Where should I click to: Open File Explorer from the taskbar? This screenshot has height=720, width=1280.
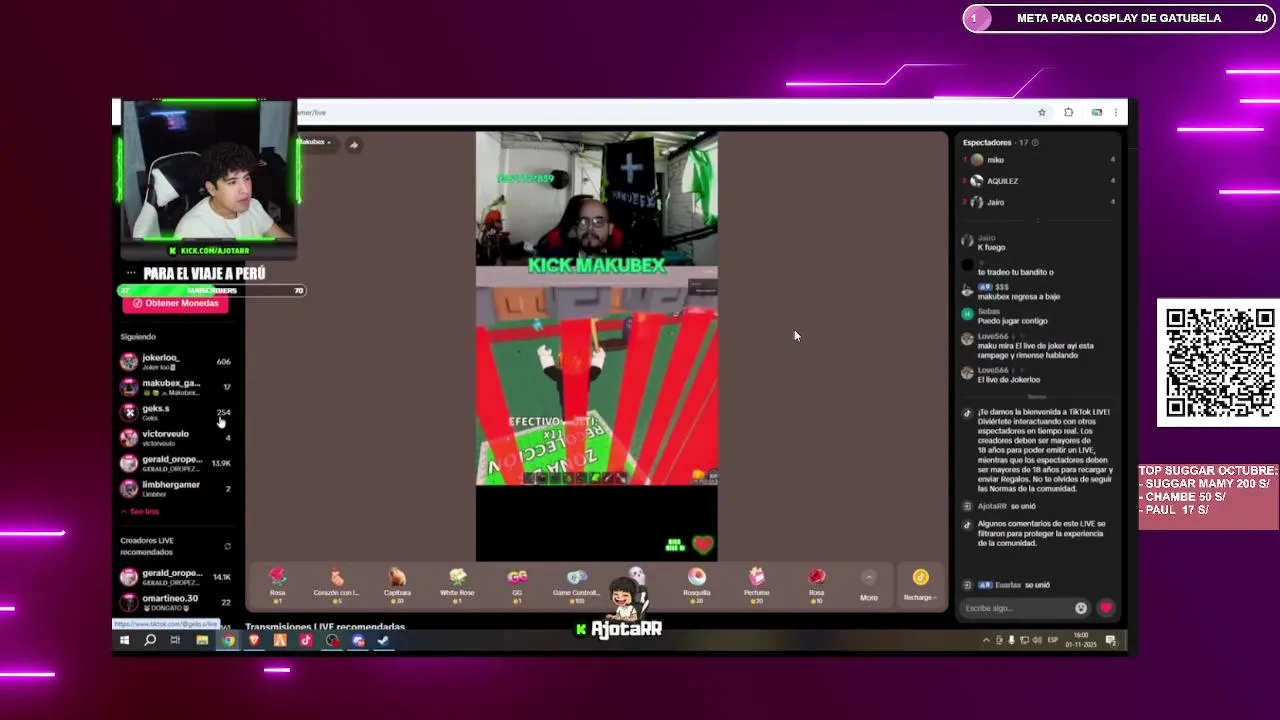tap(202, 641)
